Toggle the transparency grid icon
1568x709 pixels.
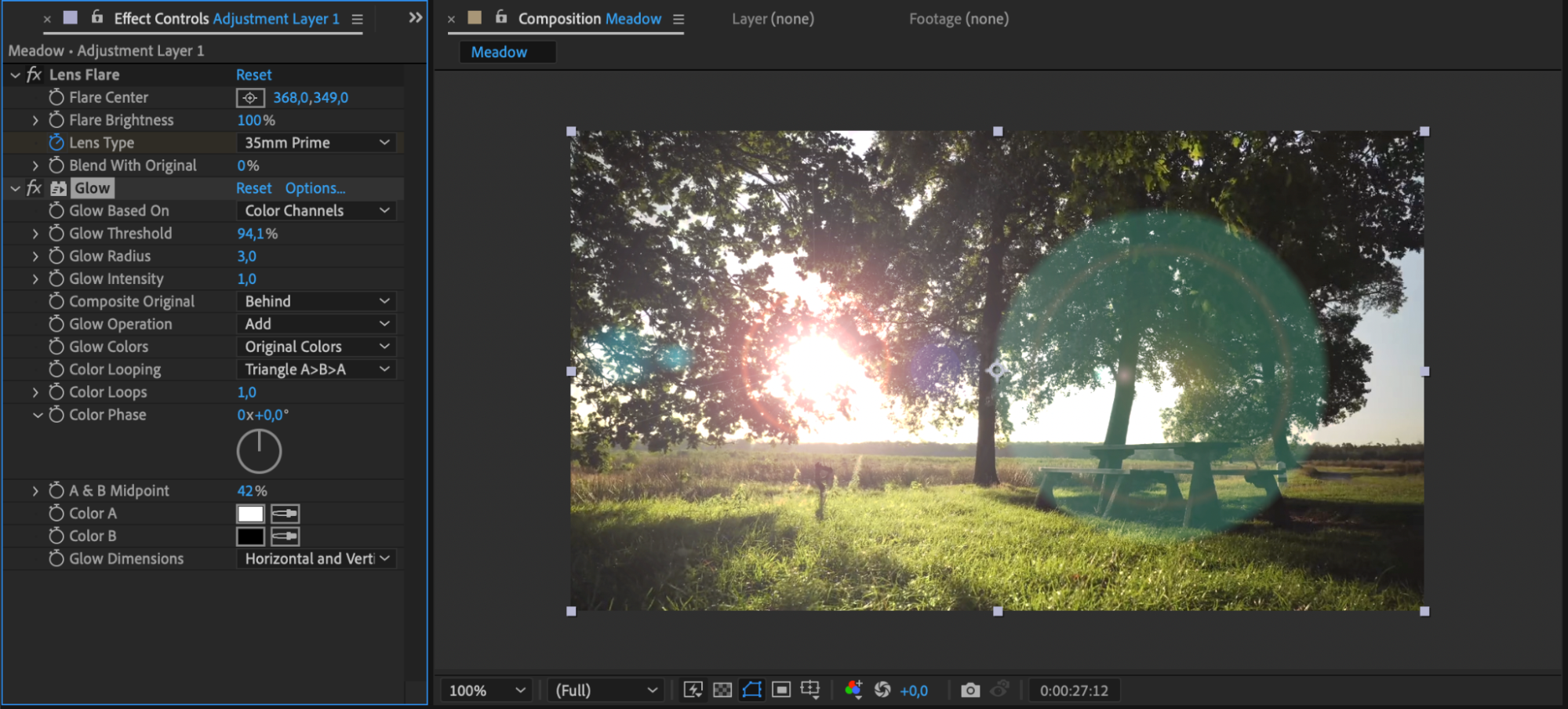[722, 690]
